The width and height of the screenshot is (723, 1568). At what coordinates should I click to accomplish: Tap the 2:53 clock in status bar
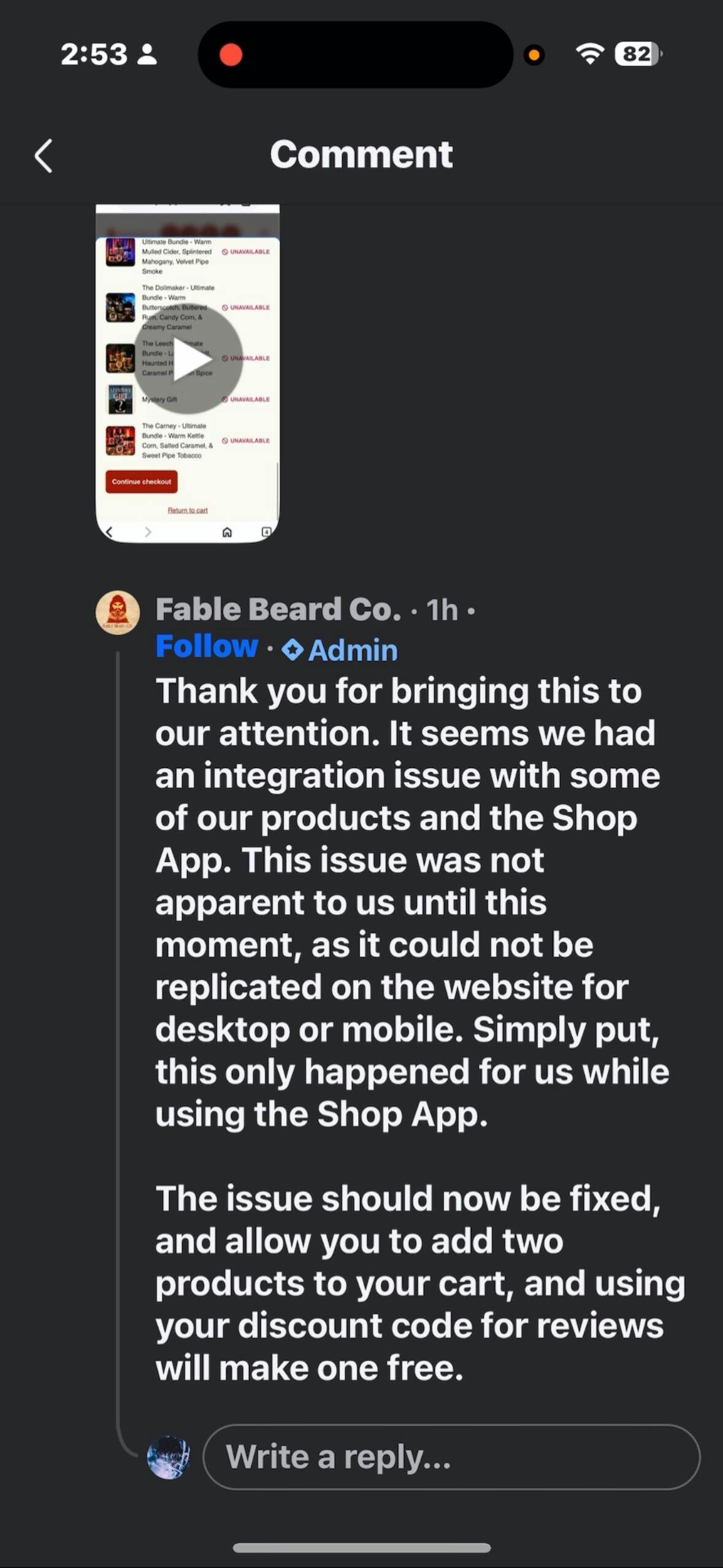(94, 55)
